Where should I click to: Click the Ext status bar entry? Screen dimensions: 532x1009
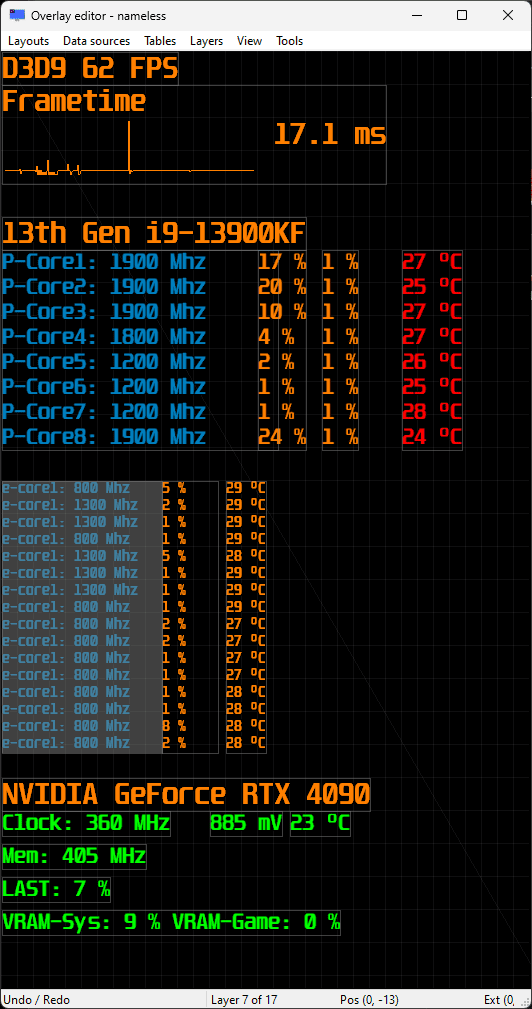[499, 999]
